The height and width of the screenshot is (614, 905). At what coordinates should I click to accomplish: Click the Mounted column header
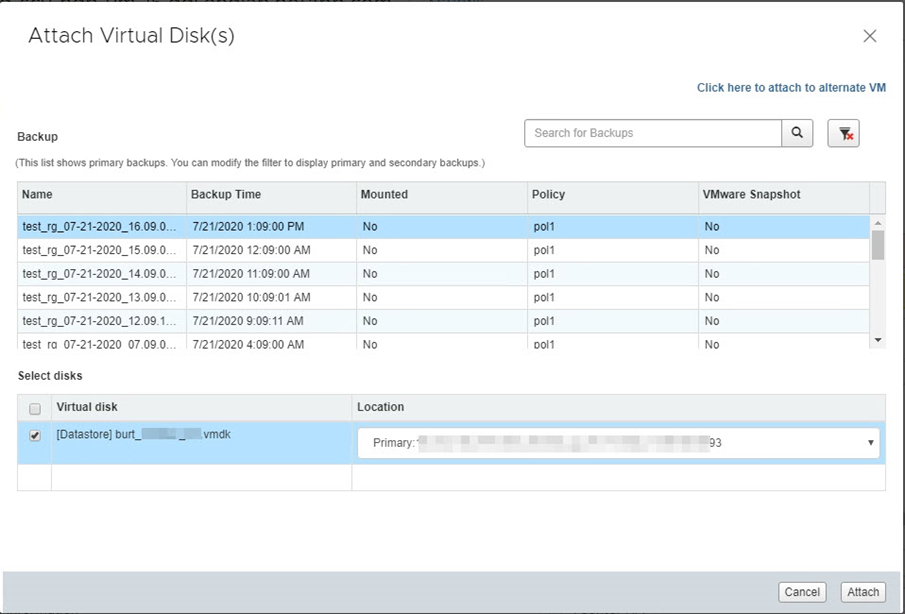click(440, 195)
